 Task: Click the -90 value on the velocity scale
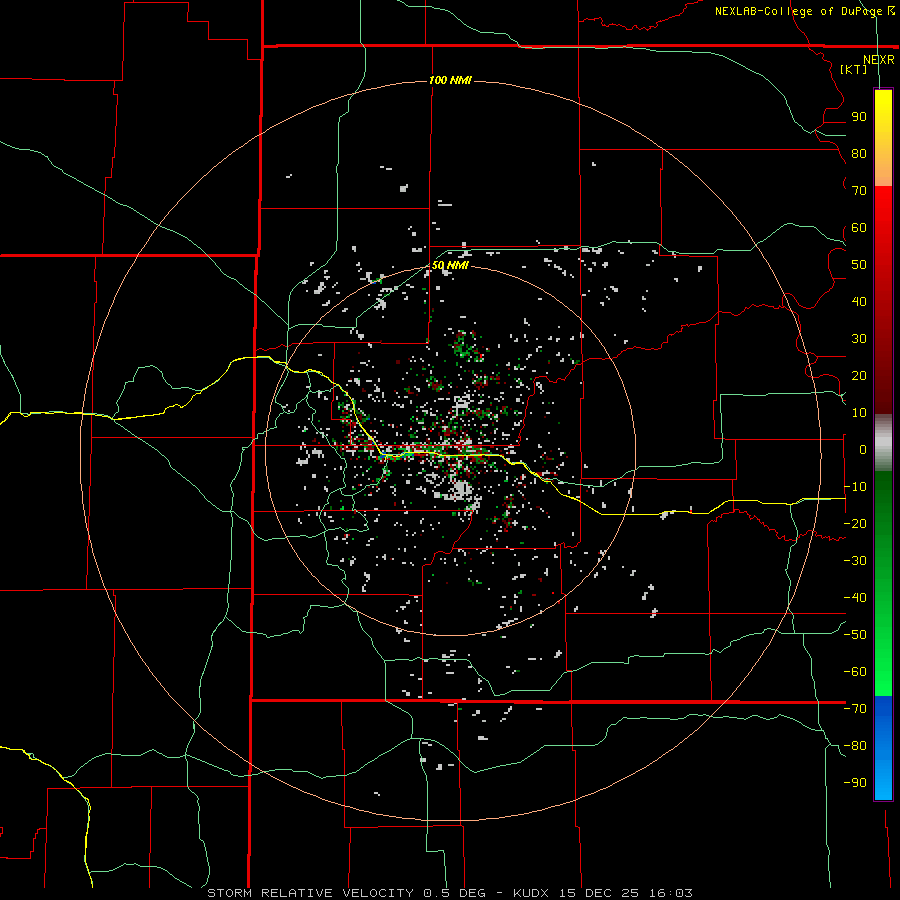pyautogui.click(x=855, y=783)
